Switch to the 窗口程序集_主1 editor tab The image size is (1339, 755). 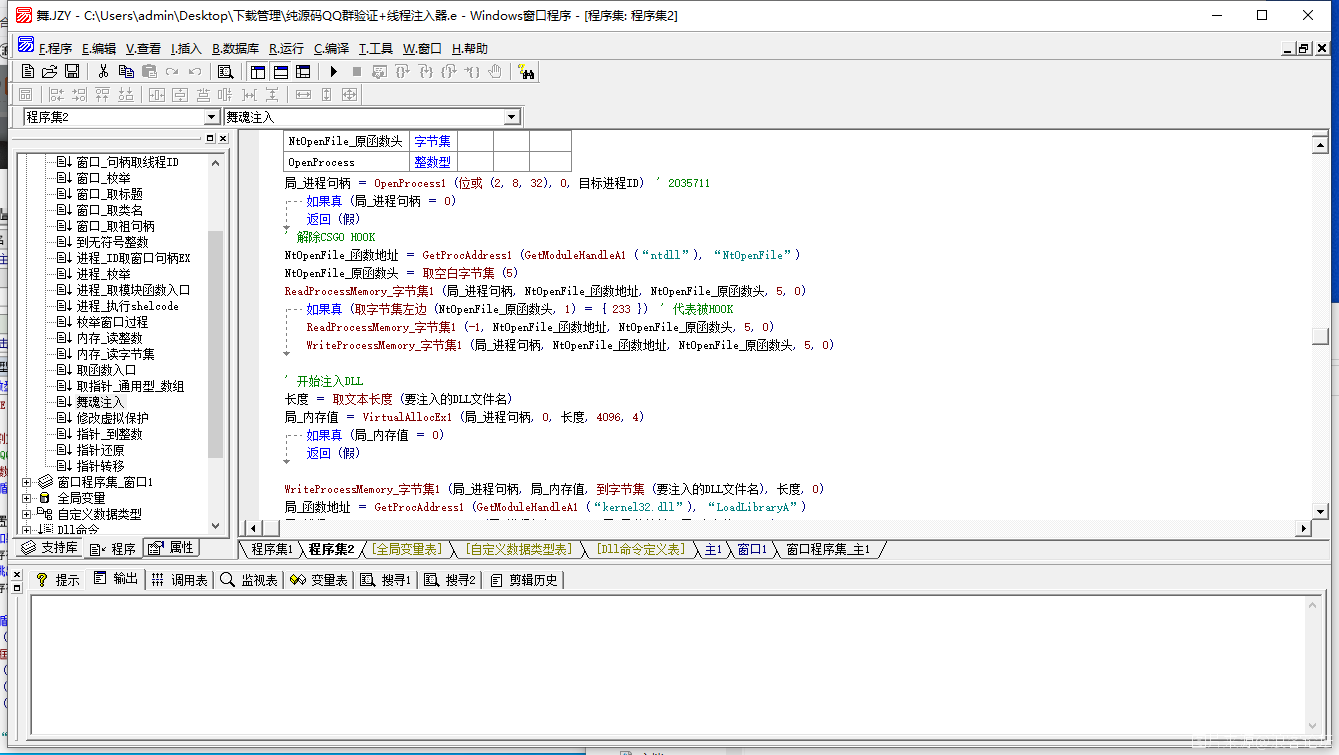(x=828, y=549)
